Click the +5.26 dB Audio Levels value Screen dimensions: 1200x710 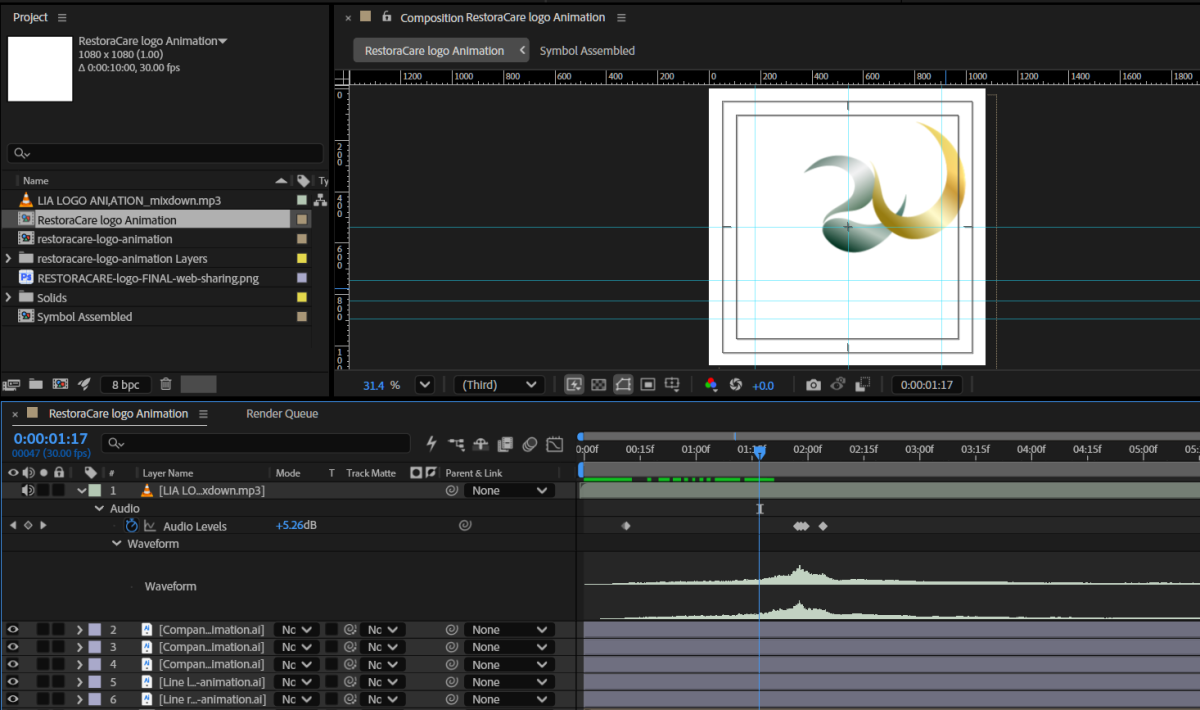tap(296, 525)
